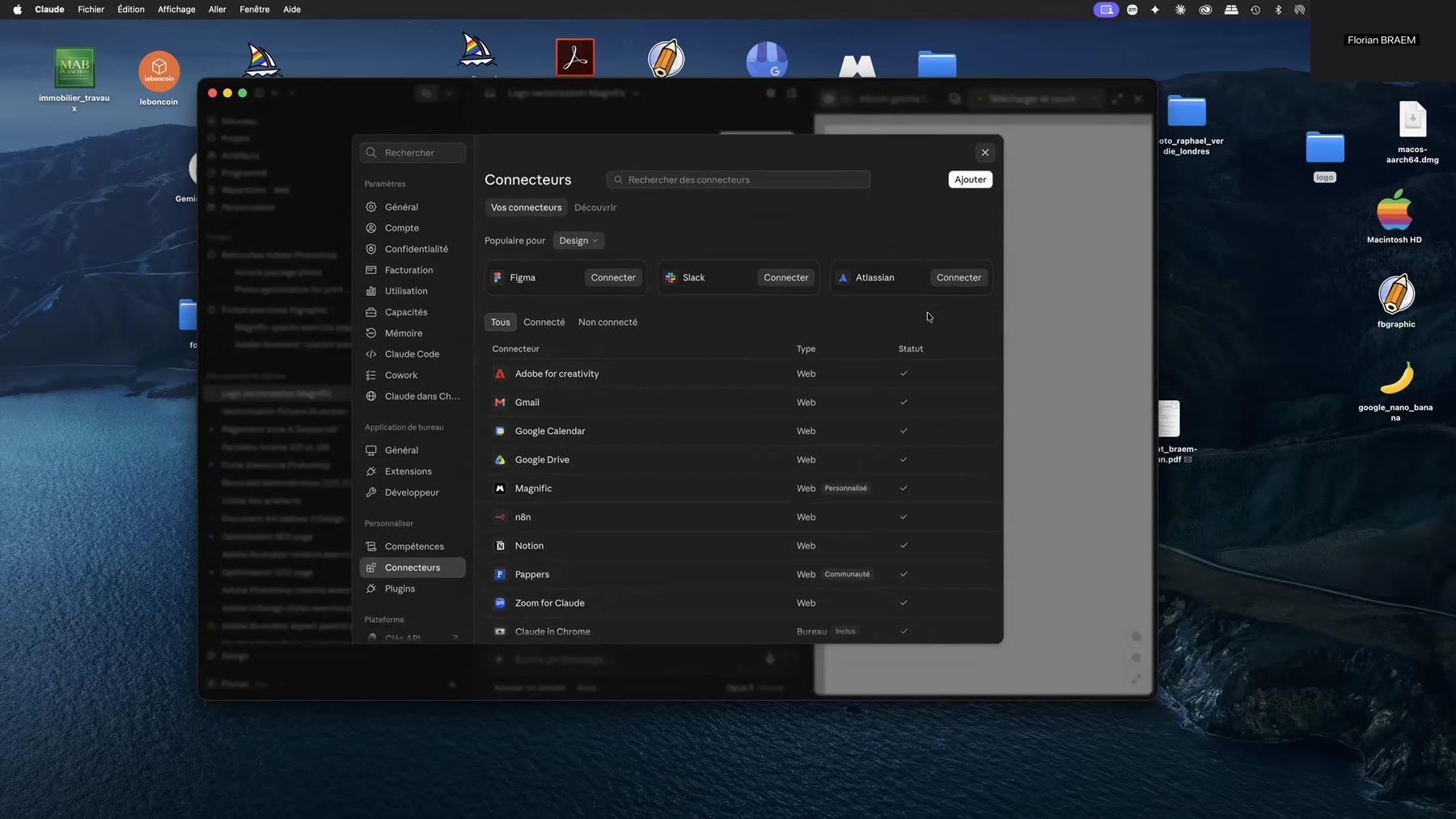The height and width of the screenshot is (819, 1456).
Task: Click the Ajouter button
Action: [x=970, y=179]
